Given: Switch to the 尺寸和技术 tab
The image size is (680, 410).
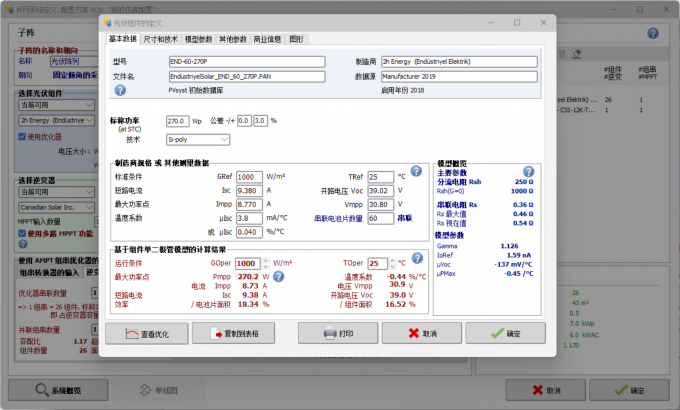Looking at the screenshot, I should [160, 39].
